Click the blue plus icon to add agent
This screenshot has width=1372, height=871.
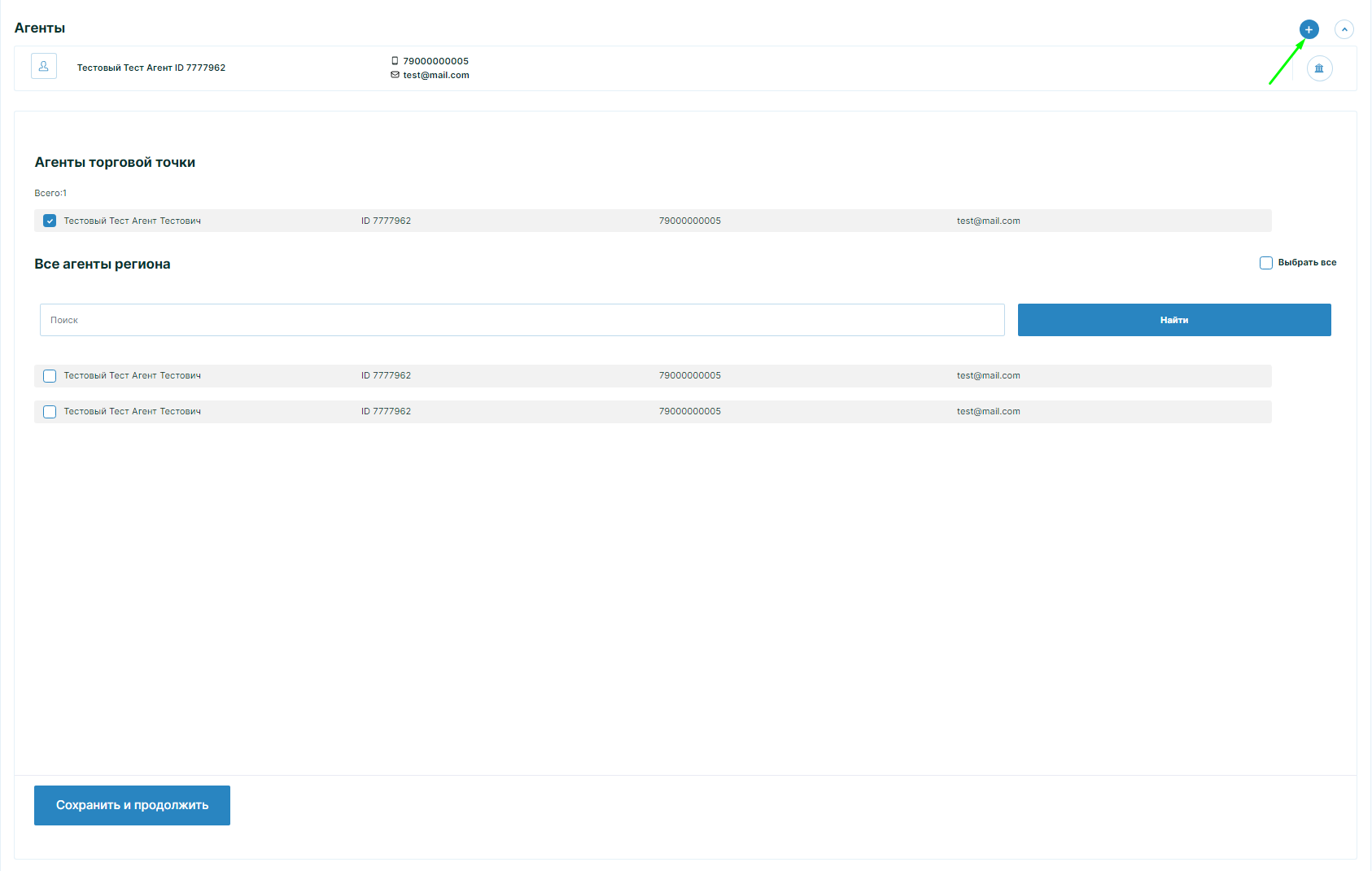tap(1309, 30)
